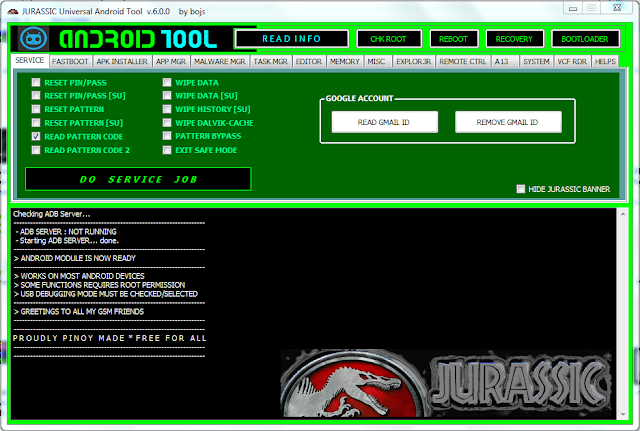Click the BOOTLOADER button
The image size is (640, 431).
coord(585,39)
